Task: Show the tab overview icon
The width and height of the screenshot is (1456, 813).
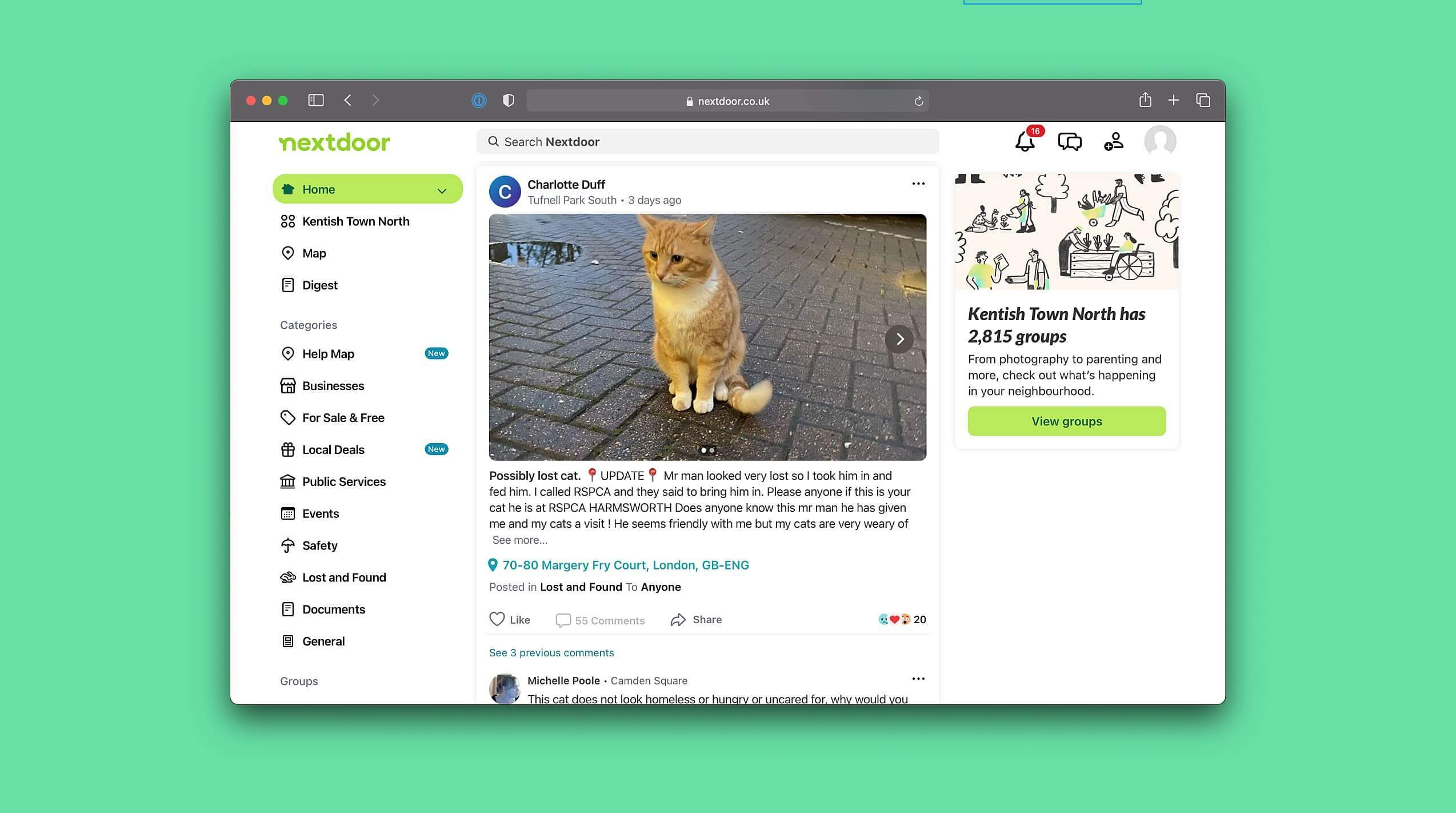Action: (1203, 100)
